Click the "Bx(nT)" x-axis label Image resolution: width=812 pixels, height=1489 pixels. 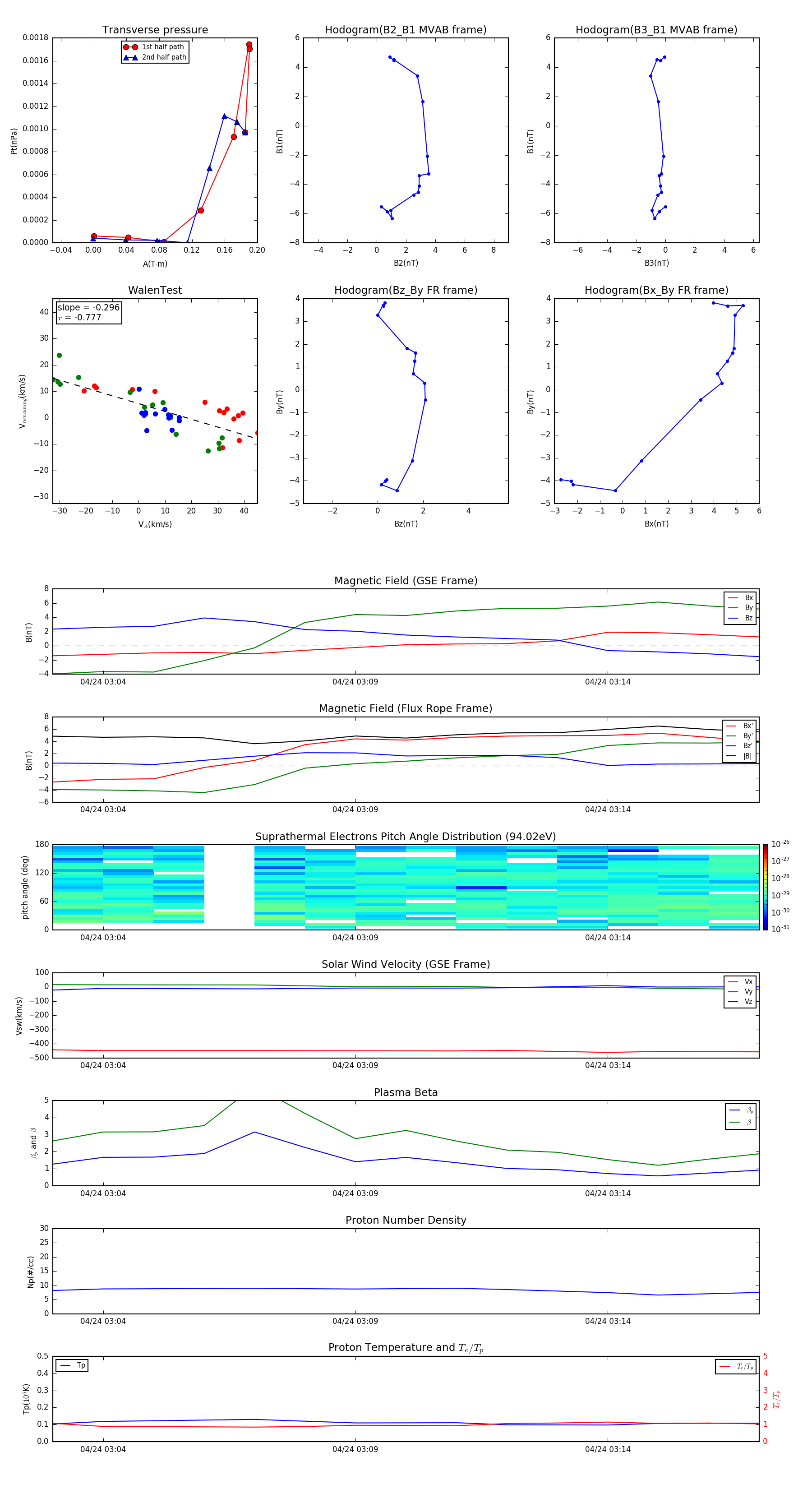[x=656, y=524]
